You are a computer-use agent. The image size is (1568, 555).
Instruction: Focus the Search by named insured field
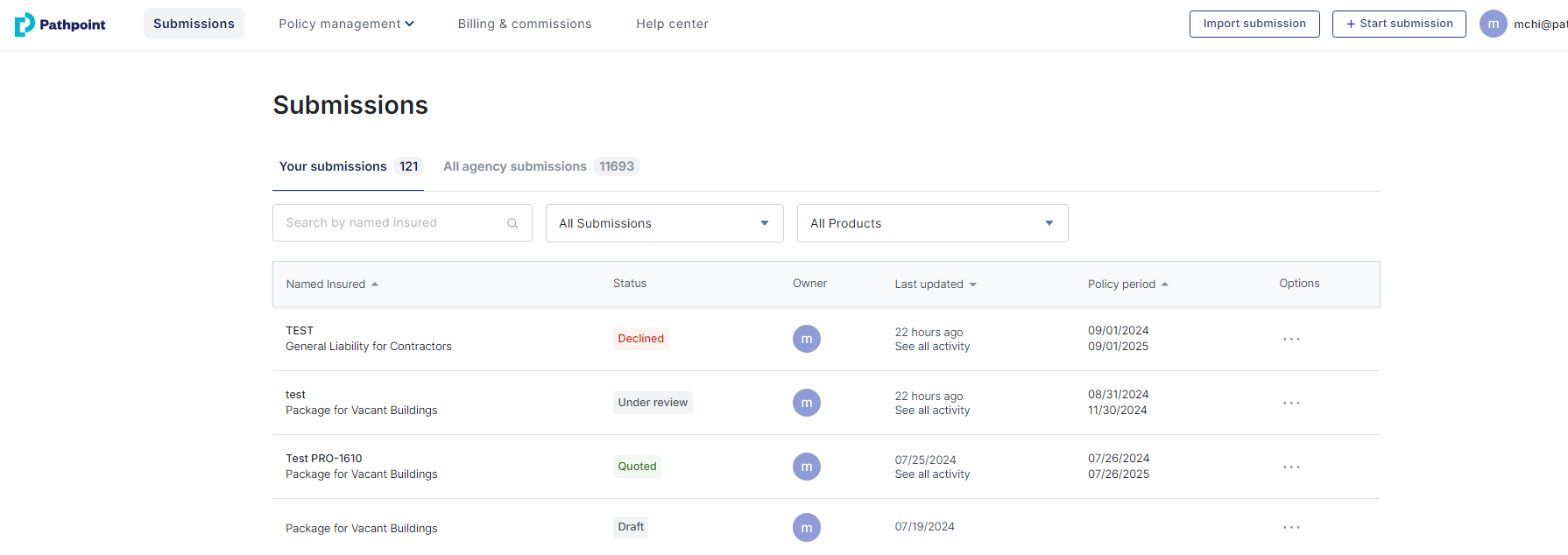(392, 223)
